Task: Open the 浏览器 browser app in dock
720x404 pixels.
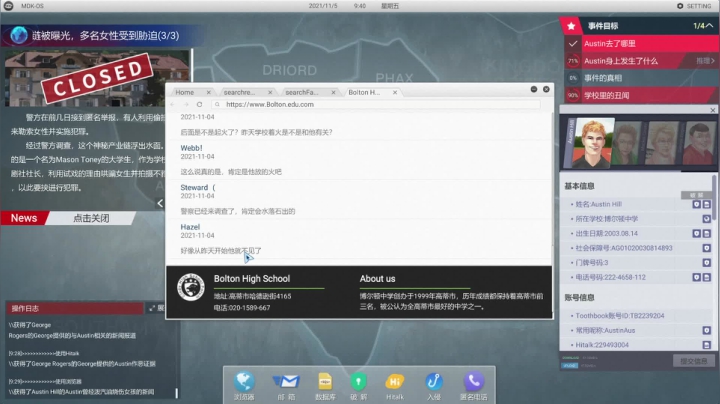Action: click(x=244, y=385)
